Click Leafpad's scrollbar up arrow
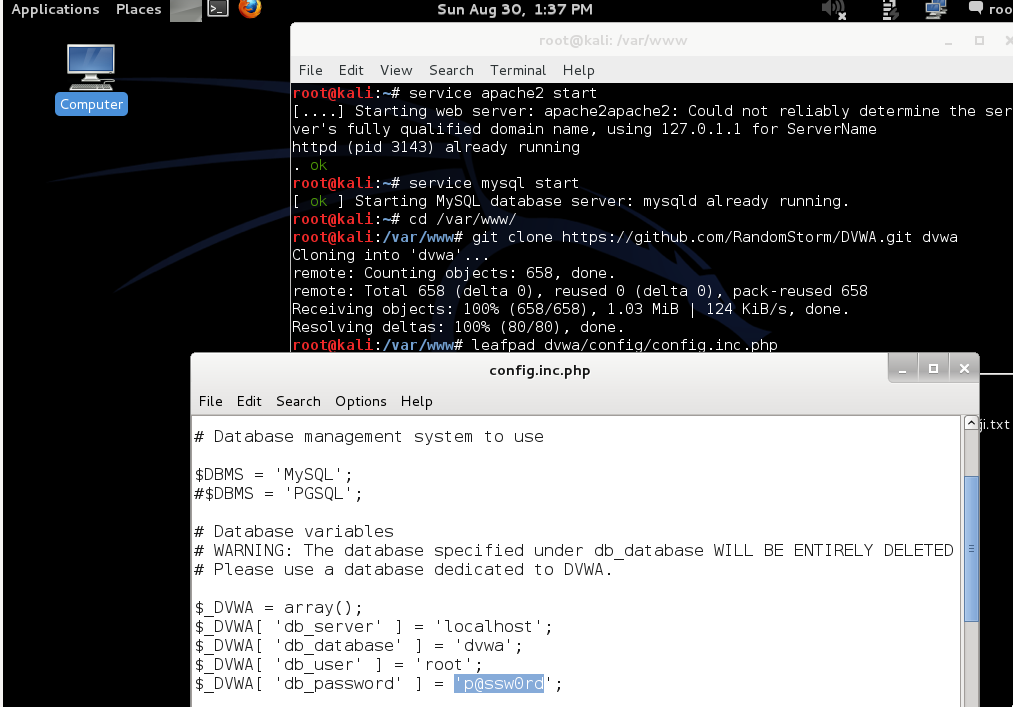1013x707 pixels. coord(971,424)
